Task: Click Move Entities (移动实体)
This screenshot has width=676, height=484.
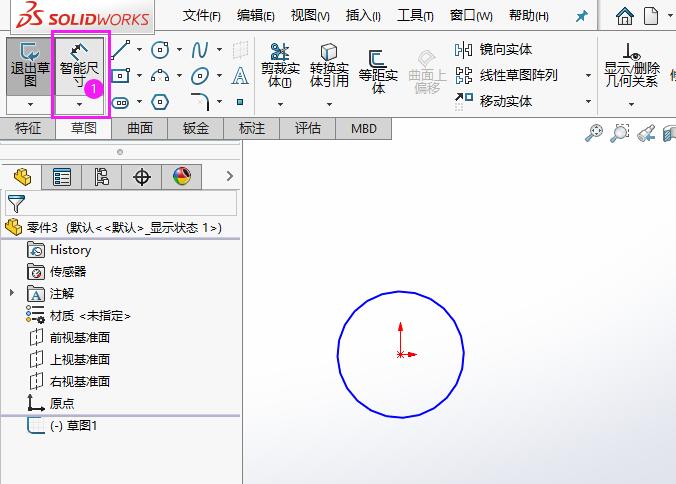Action: 493,101
